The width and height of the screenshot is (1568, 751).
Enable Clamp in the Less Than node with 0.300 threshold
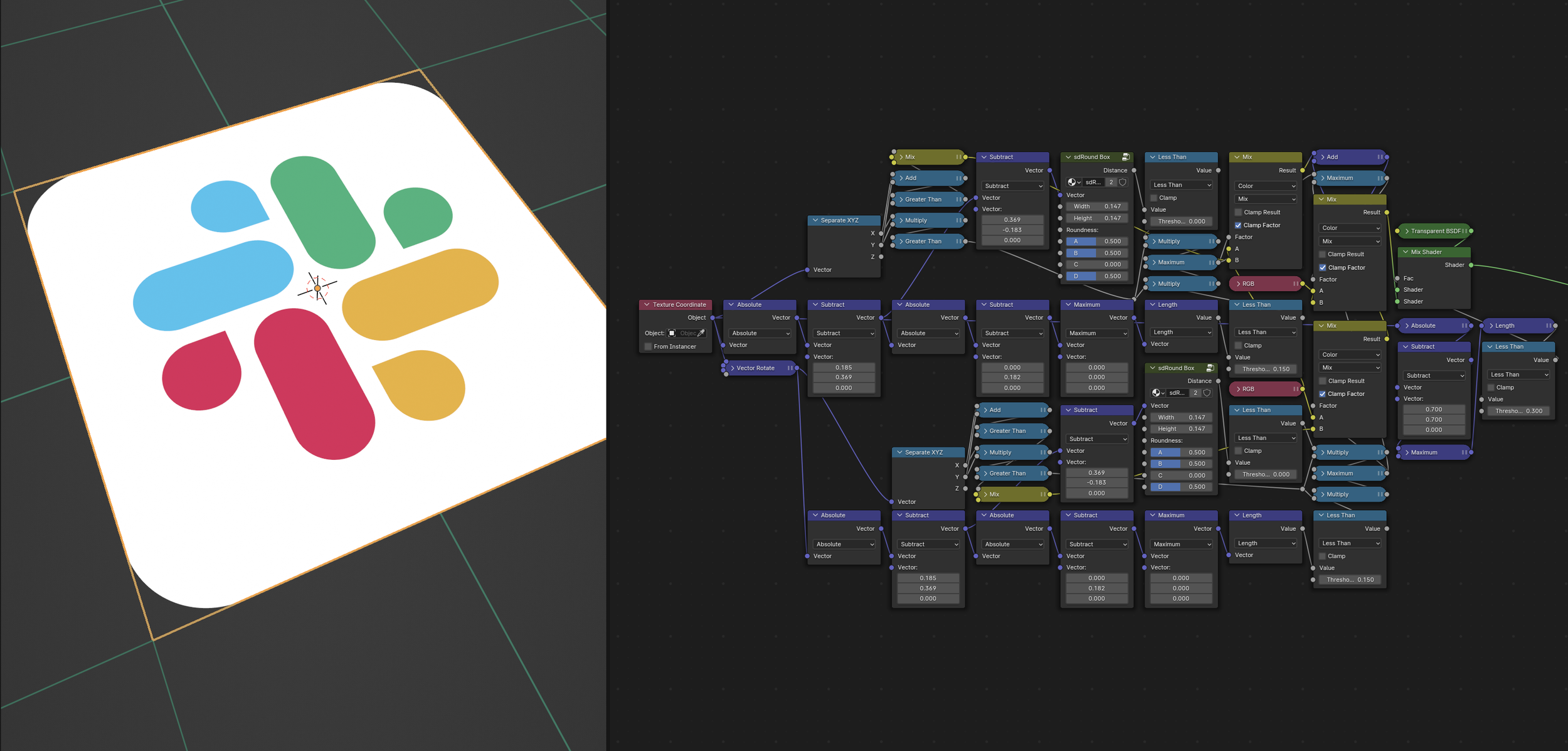(x=1491, y=387)
